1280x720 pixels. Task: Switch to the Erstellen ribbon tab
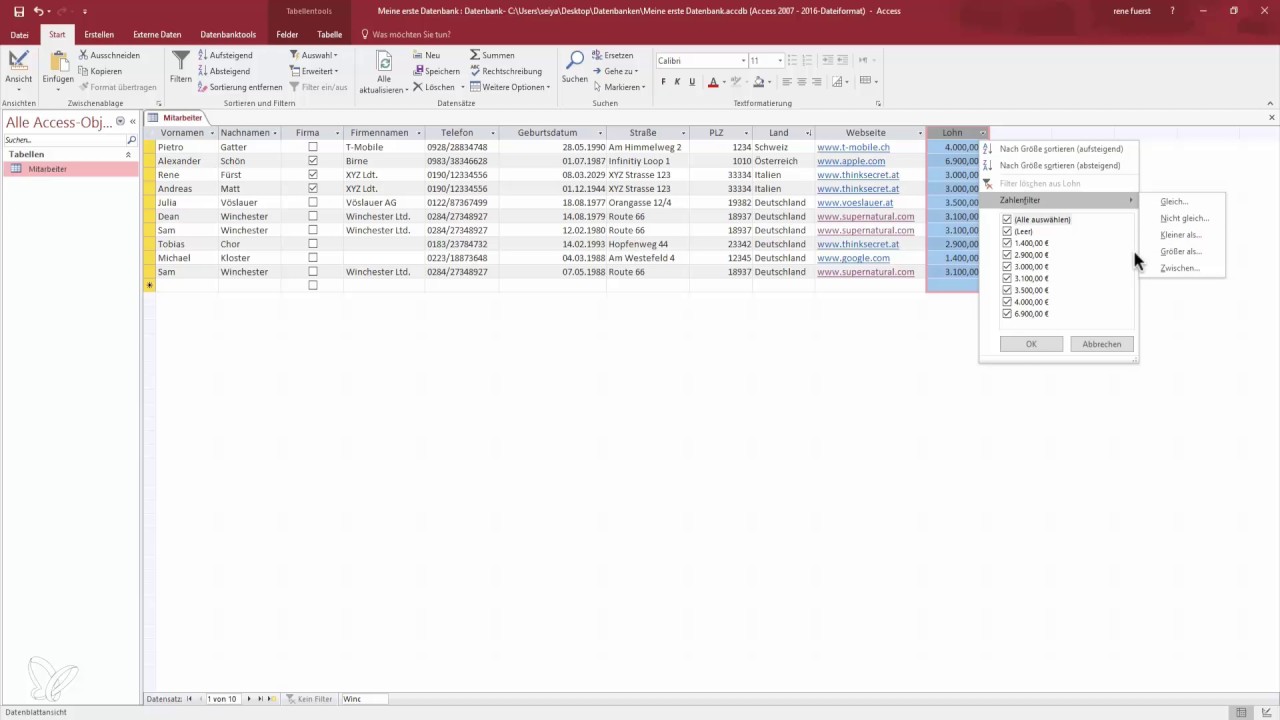tap(99, 34)
